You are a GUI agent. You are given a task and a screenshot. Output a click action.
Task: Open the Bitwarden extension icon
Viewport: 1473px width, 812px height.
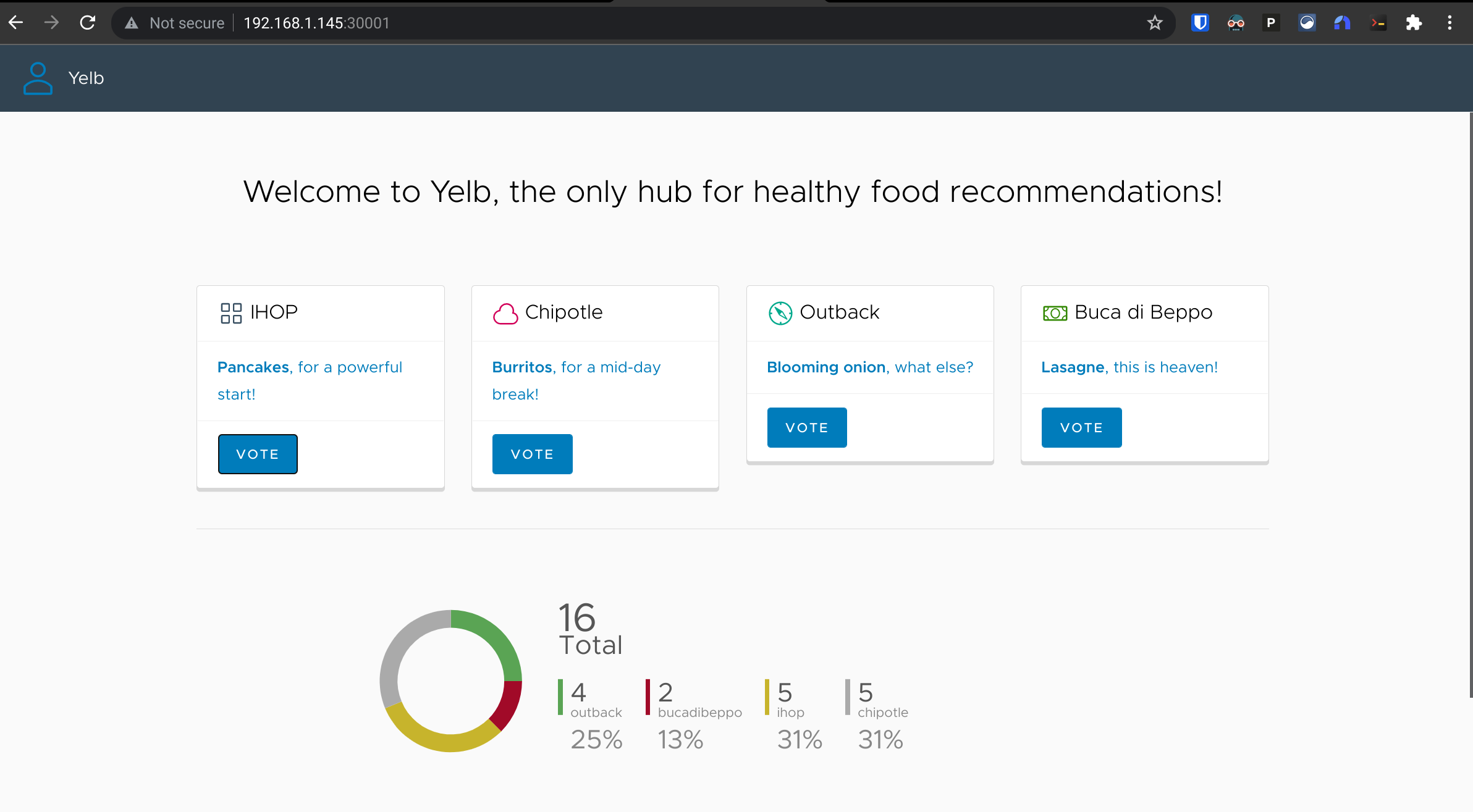point(1200,23)
